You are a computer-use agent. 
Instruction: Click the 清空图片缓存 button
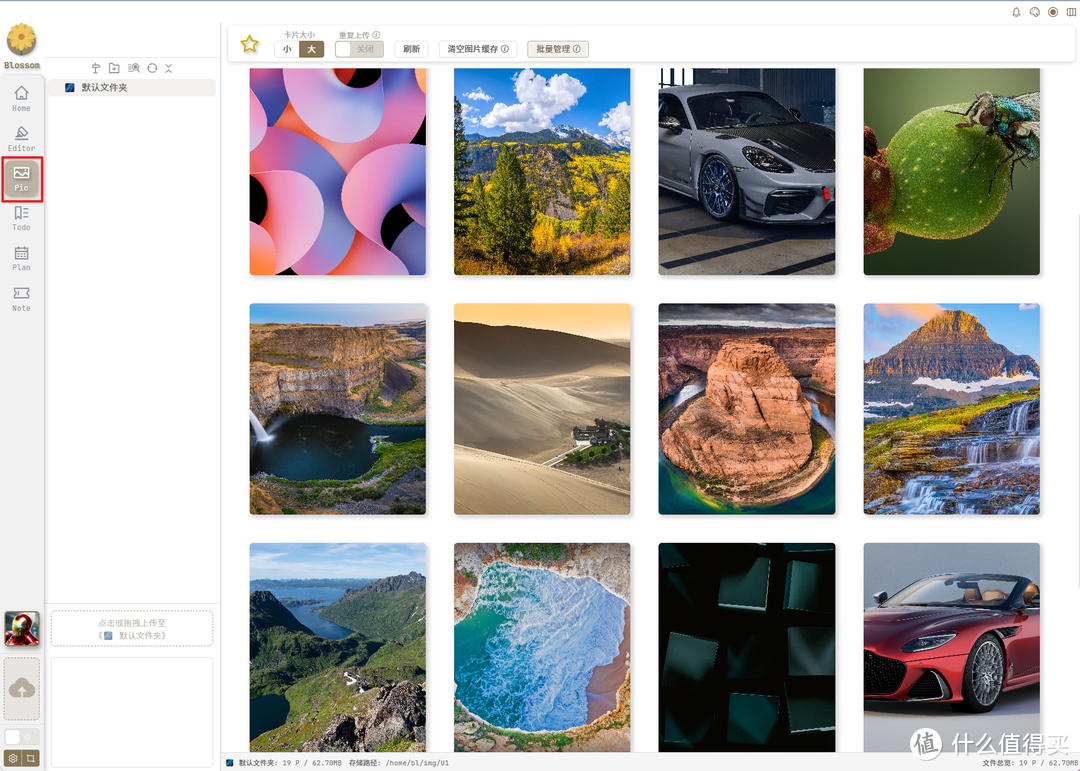[x=478, y=49]
